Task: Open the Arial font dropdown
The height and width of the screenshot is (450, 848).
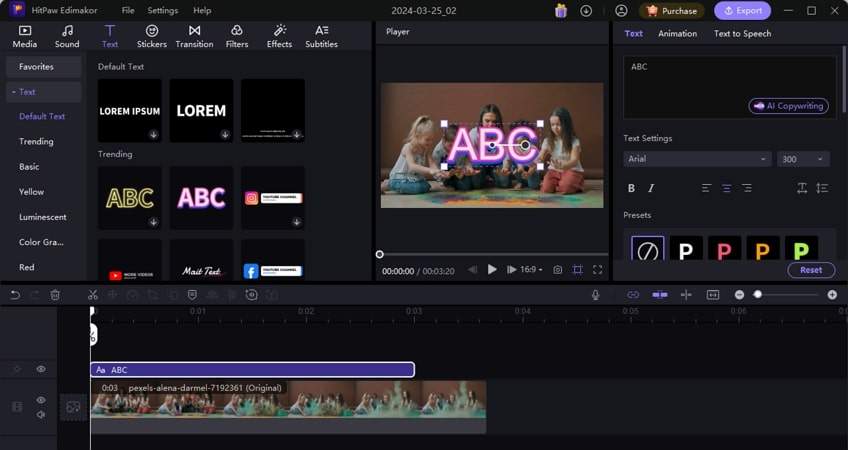Action: click(x=697, y=159)
